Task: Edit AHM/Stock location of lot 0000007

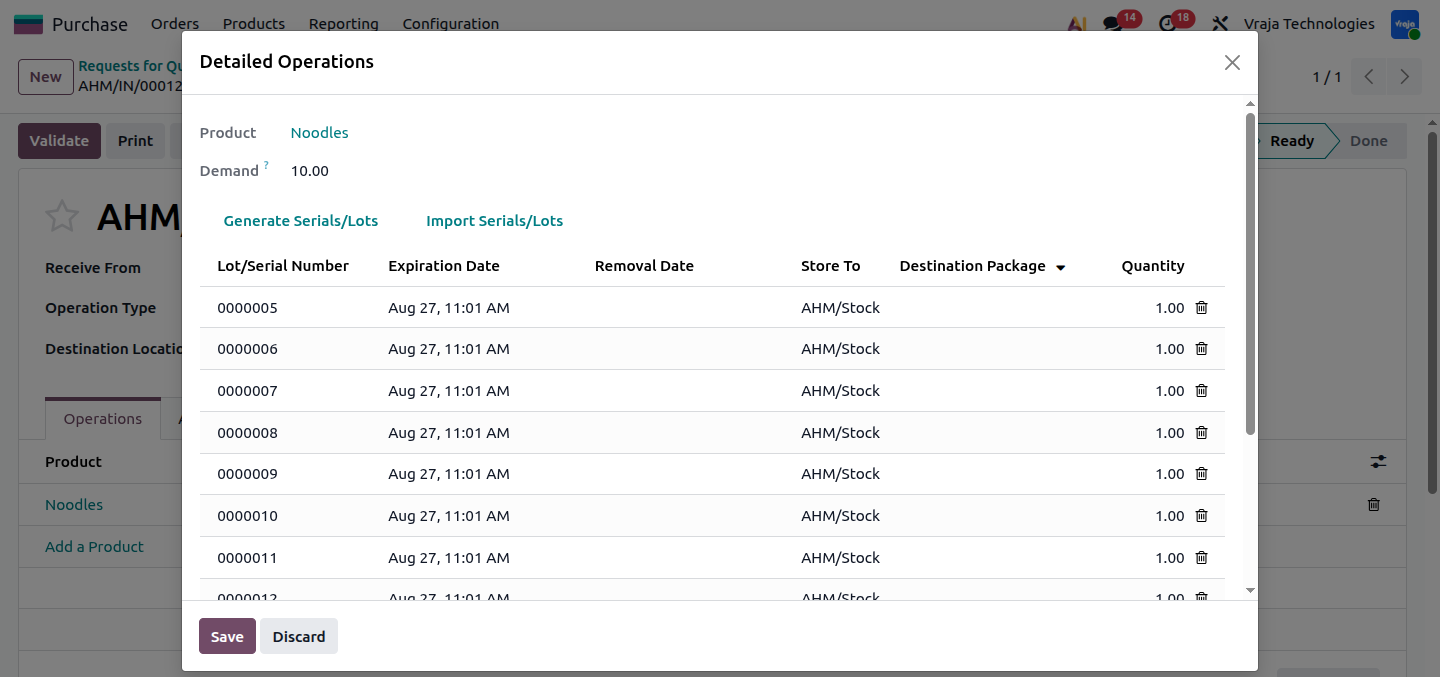Action: tap(841, 391)
